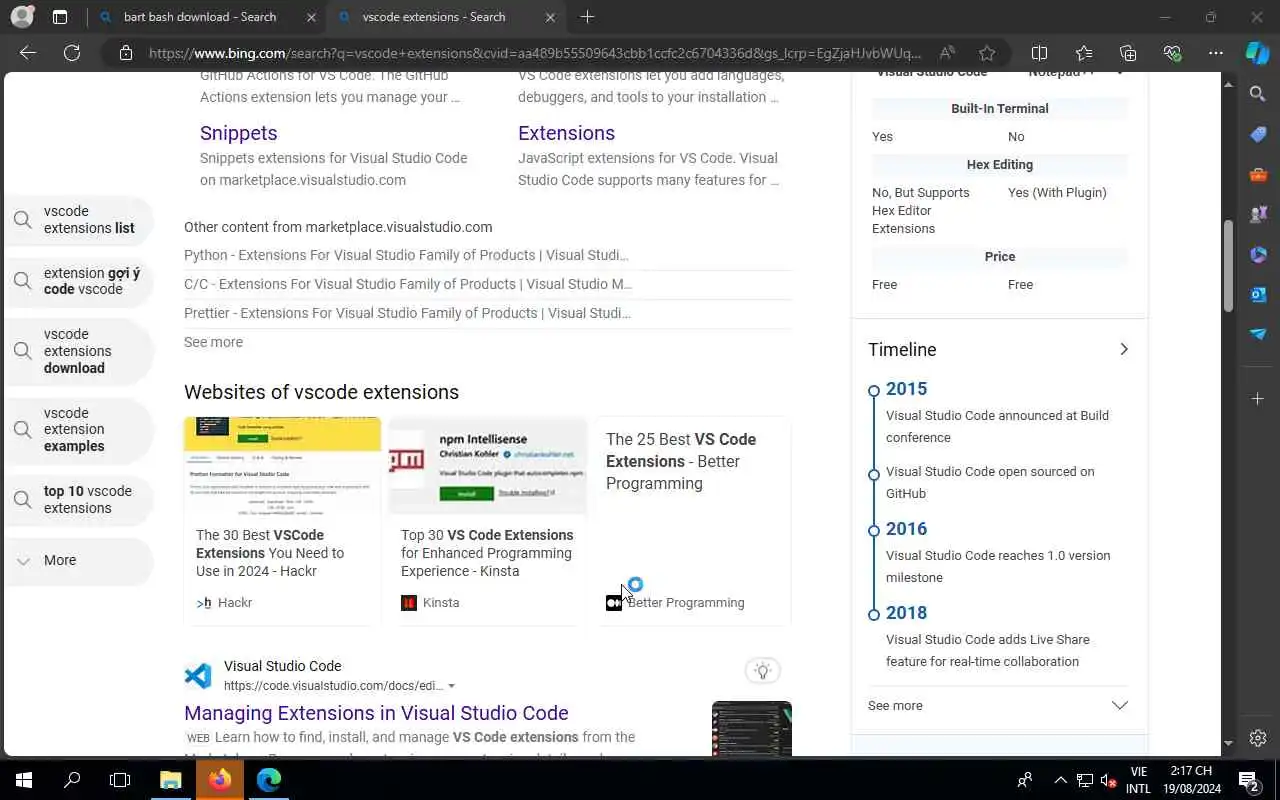Viewport: 1280px width, 800px height.
Task: Open Extensions marketplace link
Action: tap(566, 133)
